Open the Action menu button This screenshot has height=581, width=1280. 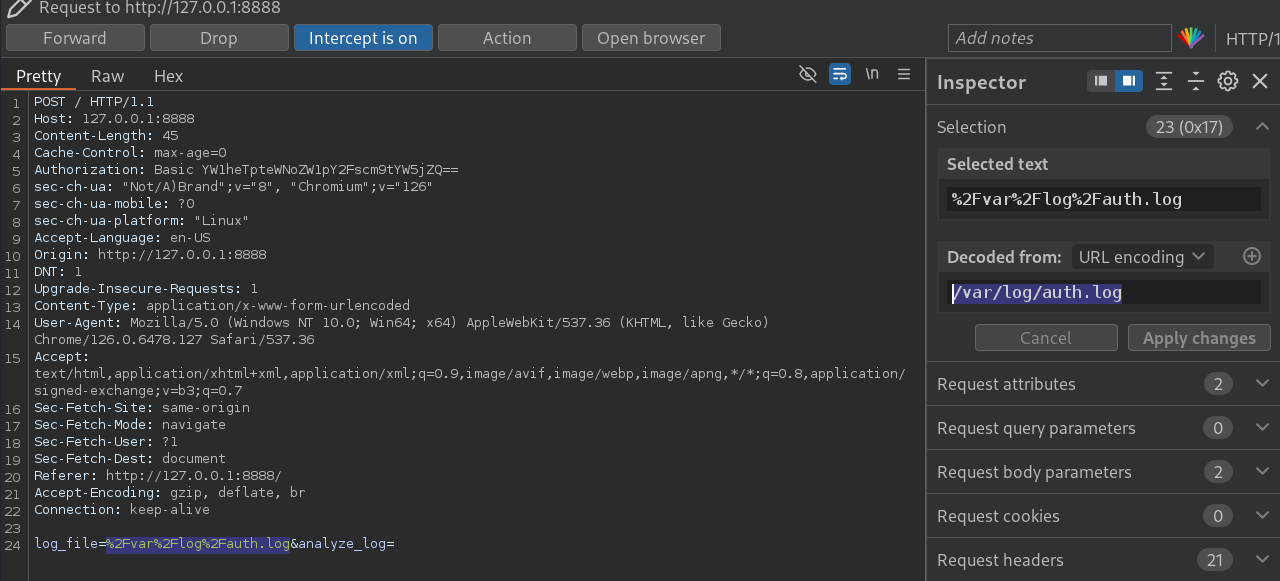coord(507,38)
